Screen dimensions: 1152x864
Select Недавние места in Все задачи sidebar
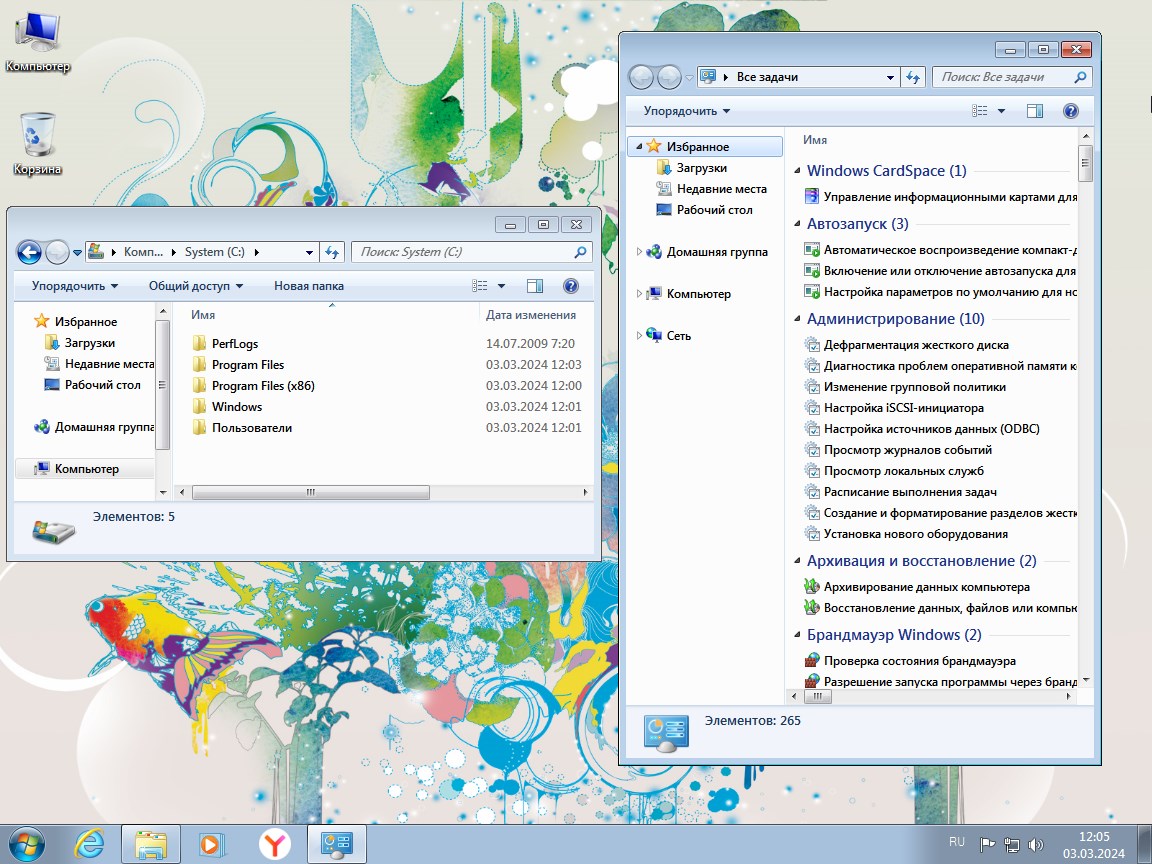[721, 189]
